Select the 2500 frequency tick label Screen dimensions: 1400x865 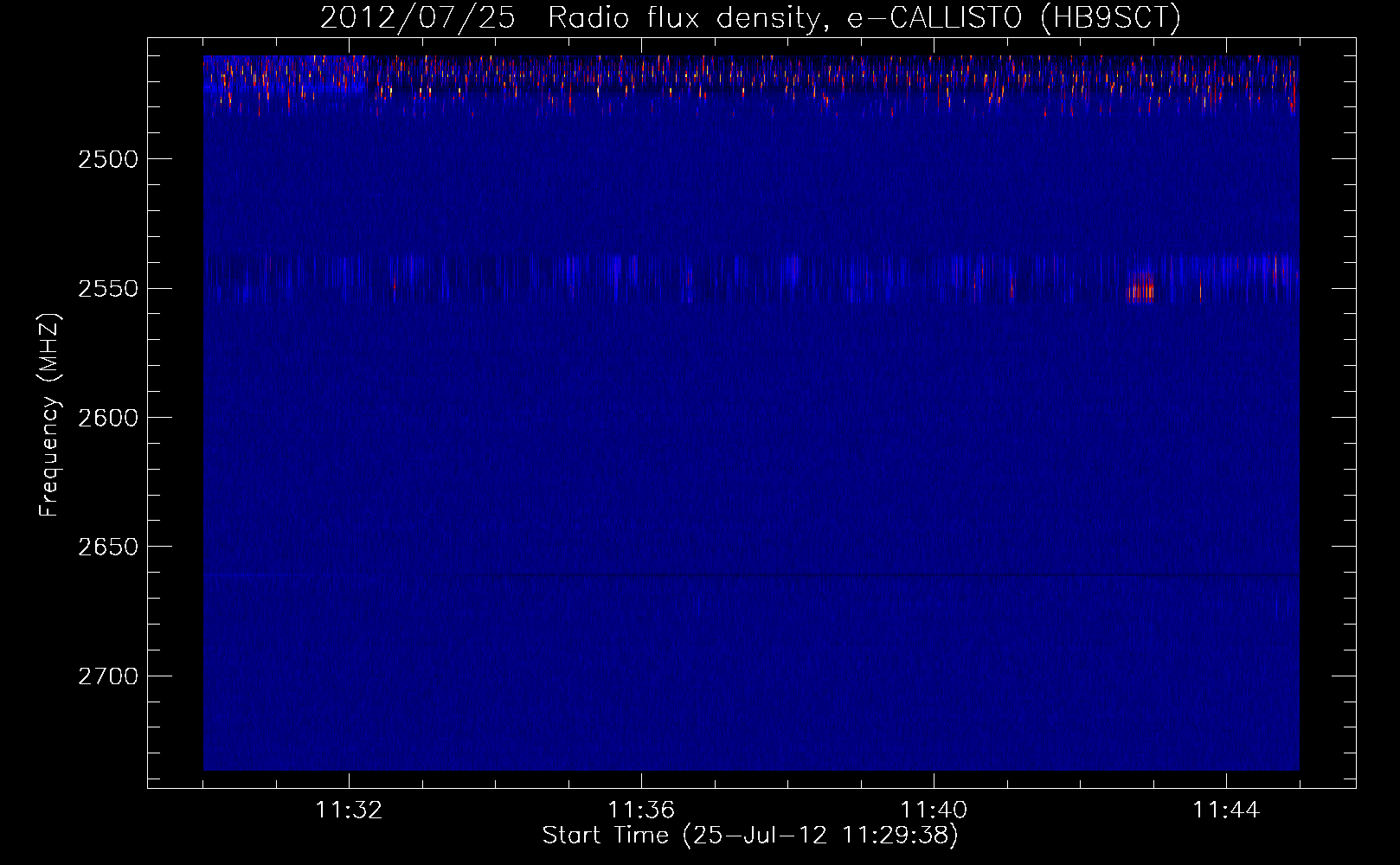(x=107, y=159)
